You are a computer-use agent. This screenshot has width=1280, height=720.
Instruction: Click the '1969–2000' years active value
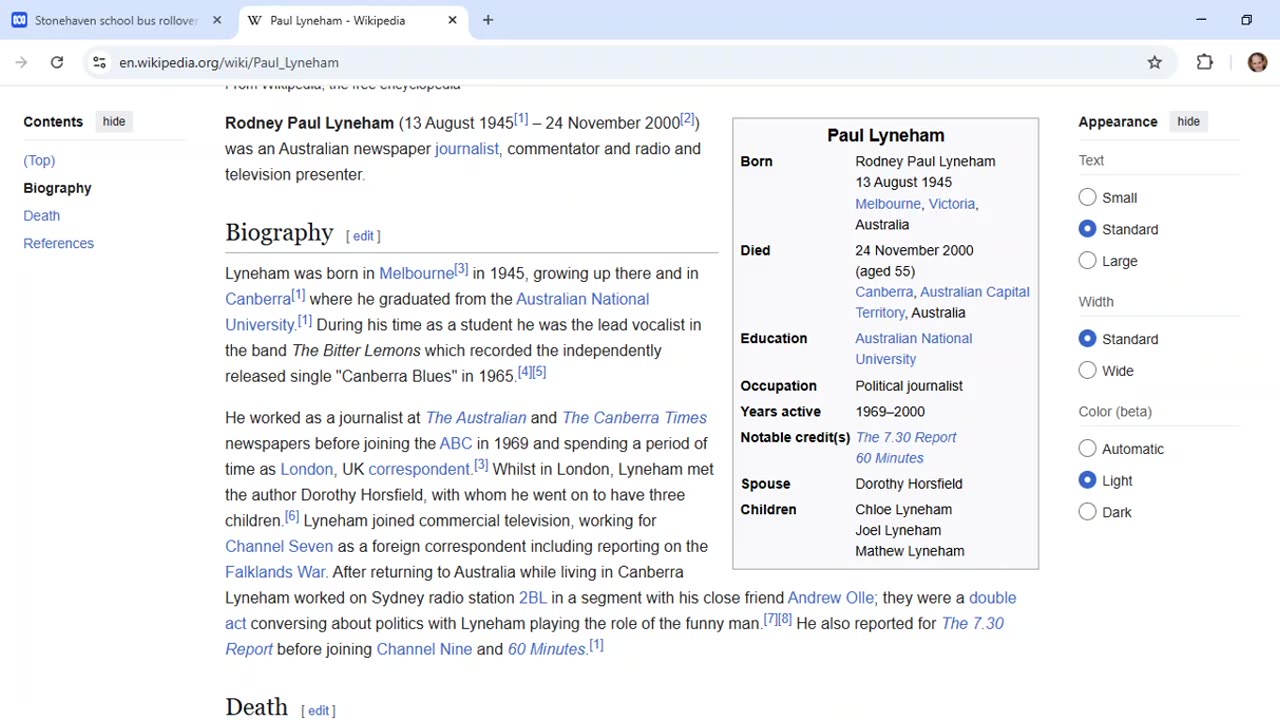coord(890,412)
